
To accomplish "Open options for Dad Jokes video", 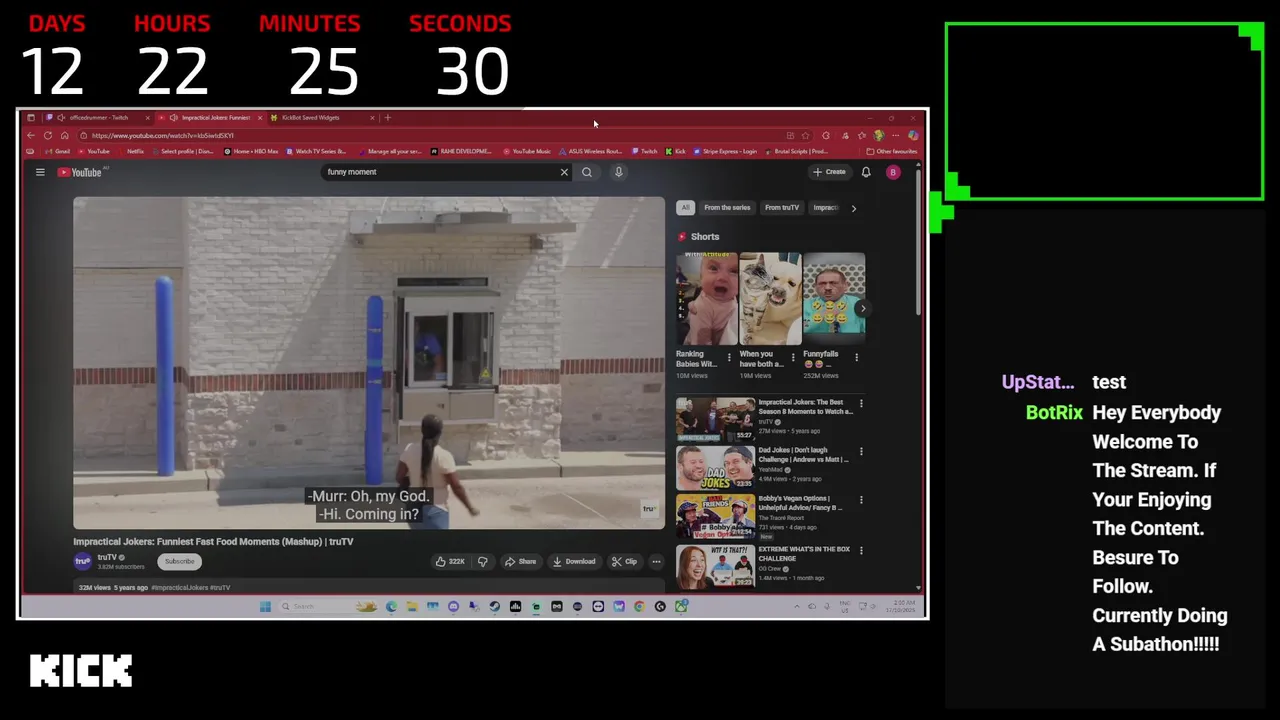I will tap(861, 452).
